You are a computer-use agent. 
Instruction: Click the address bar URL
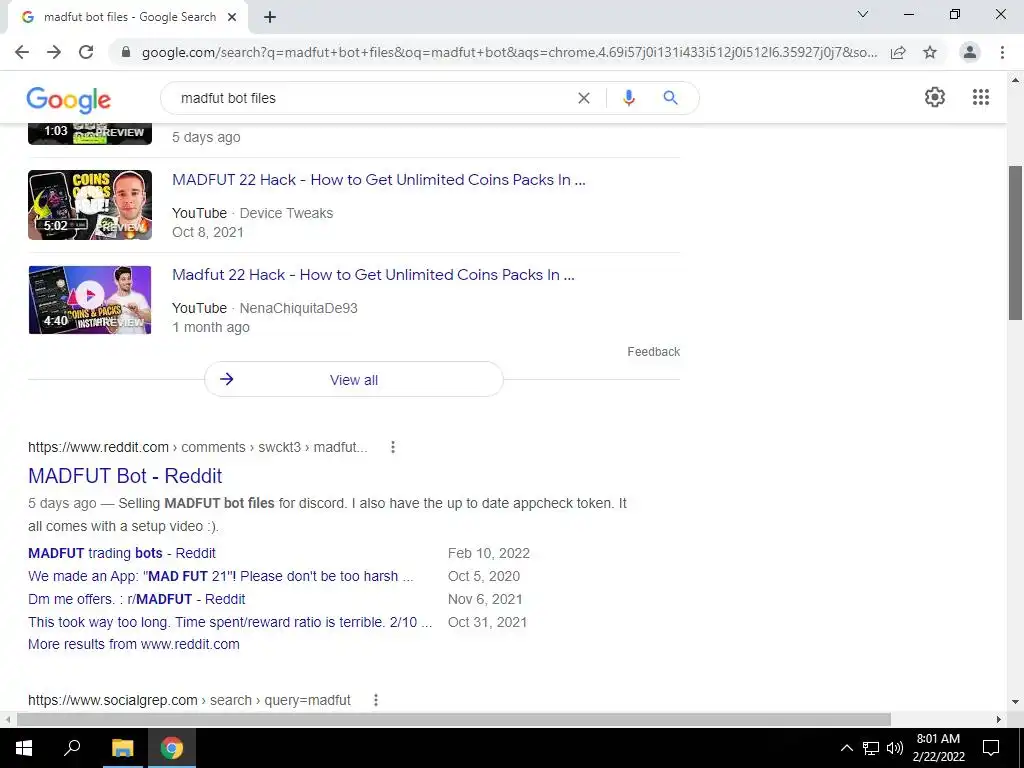pyautogui.click(x=509, y=52)
